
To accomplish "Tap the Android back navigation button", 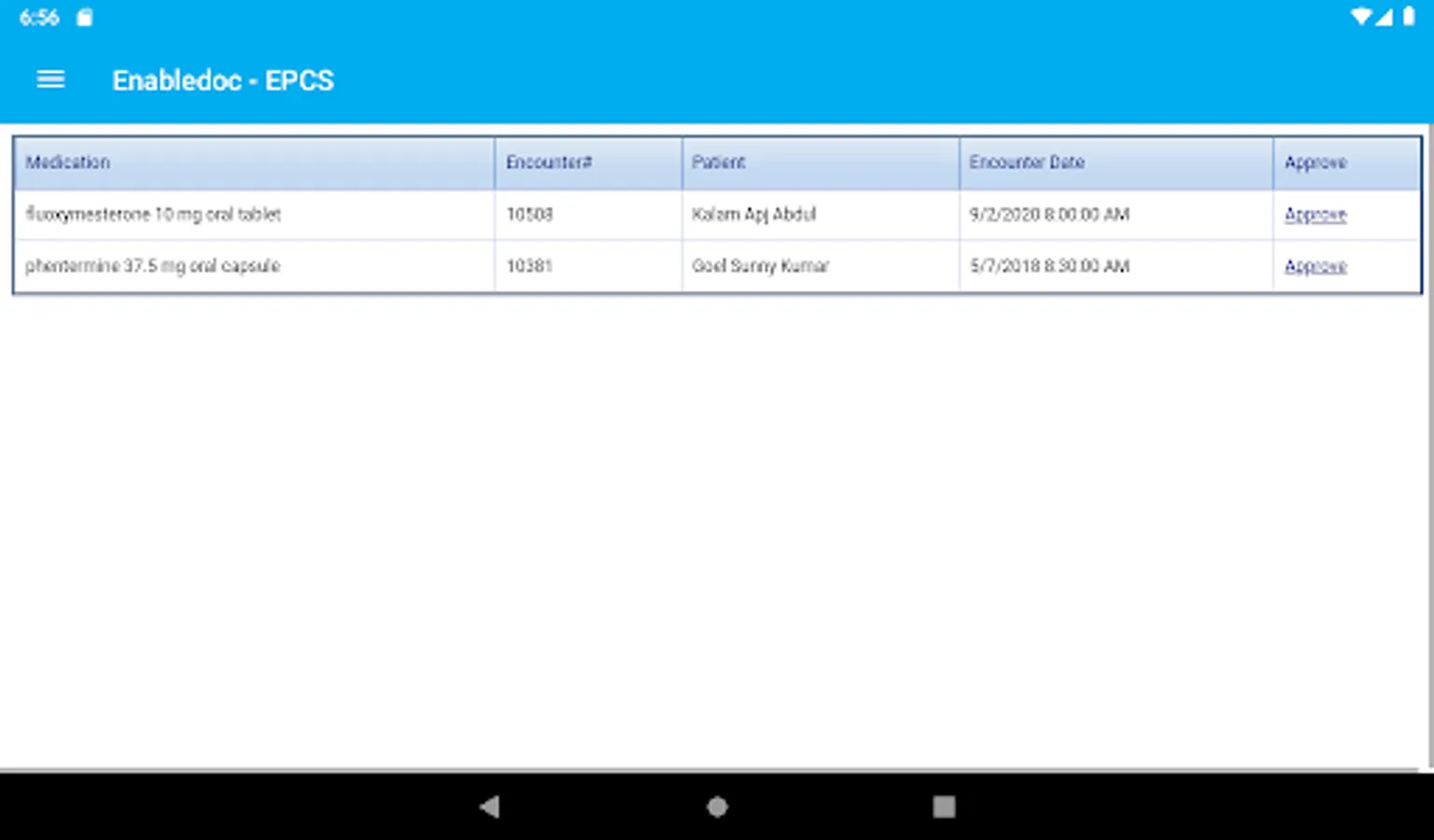I will (489, 806).
